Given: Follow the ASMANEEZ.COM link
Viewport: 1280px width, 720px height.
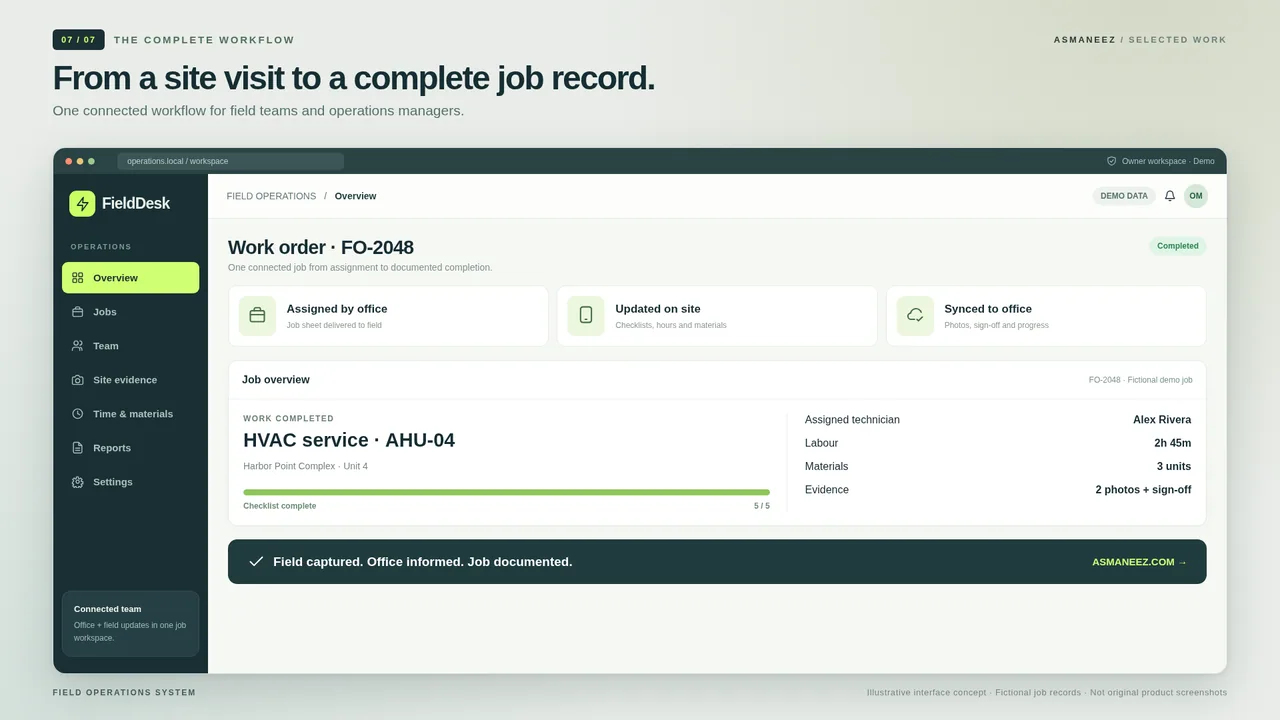Looking at the screenshot, I should (1140, 562).
